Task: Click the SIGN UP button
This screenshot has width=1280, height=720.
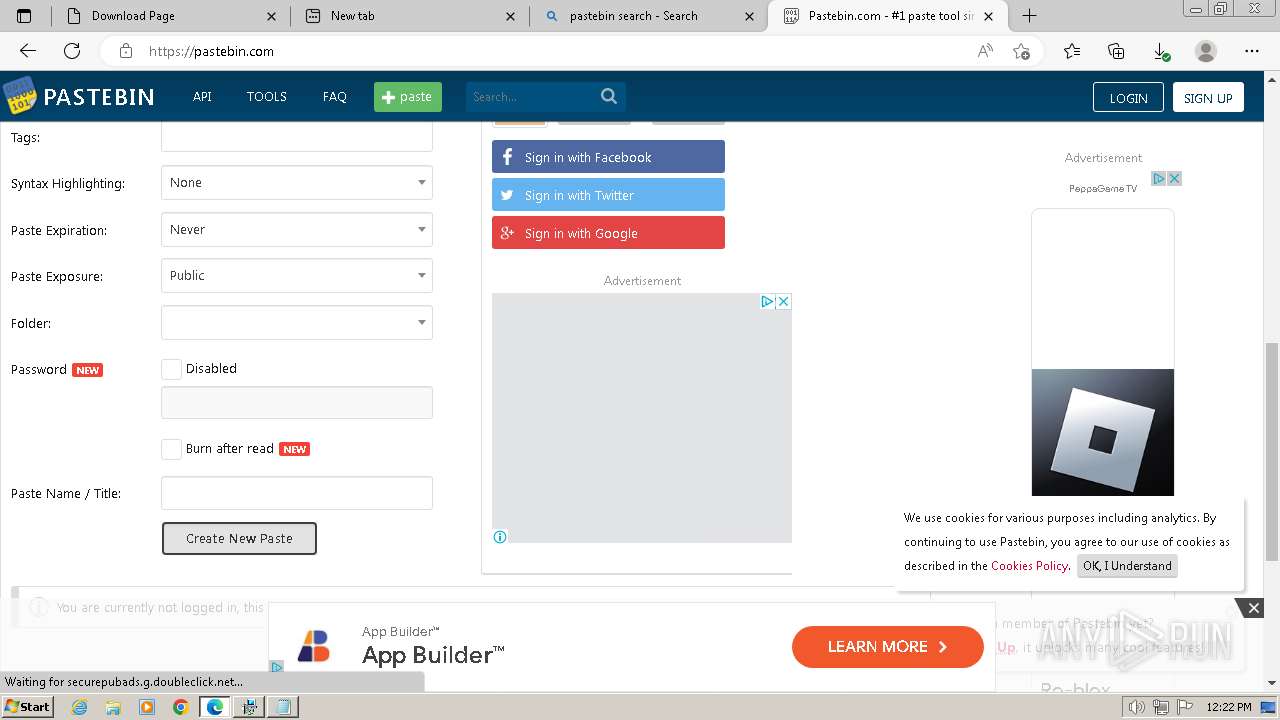Action: tap(1208, 97)
